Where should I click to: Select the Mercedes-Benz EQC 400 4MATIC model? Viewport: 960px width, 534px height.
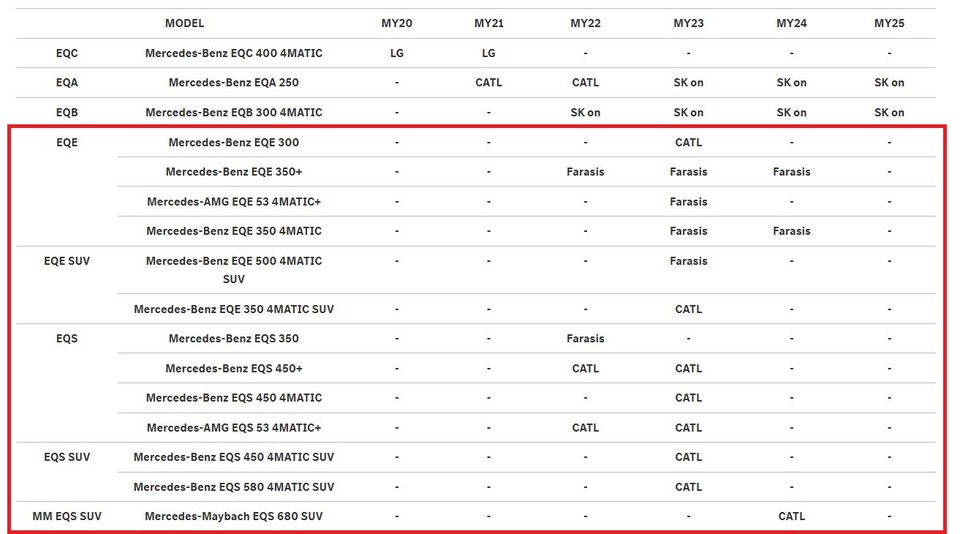coord(234,53)
